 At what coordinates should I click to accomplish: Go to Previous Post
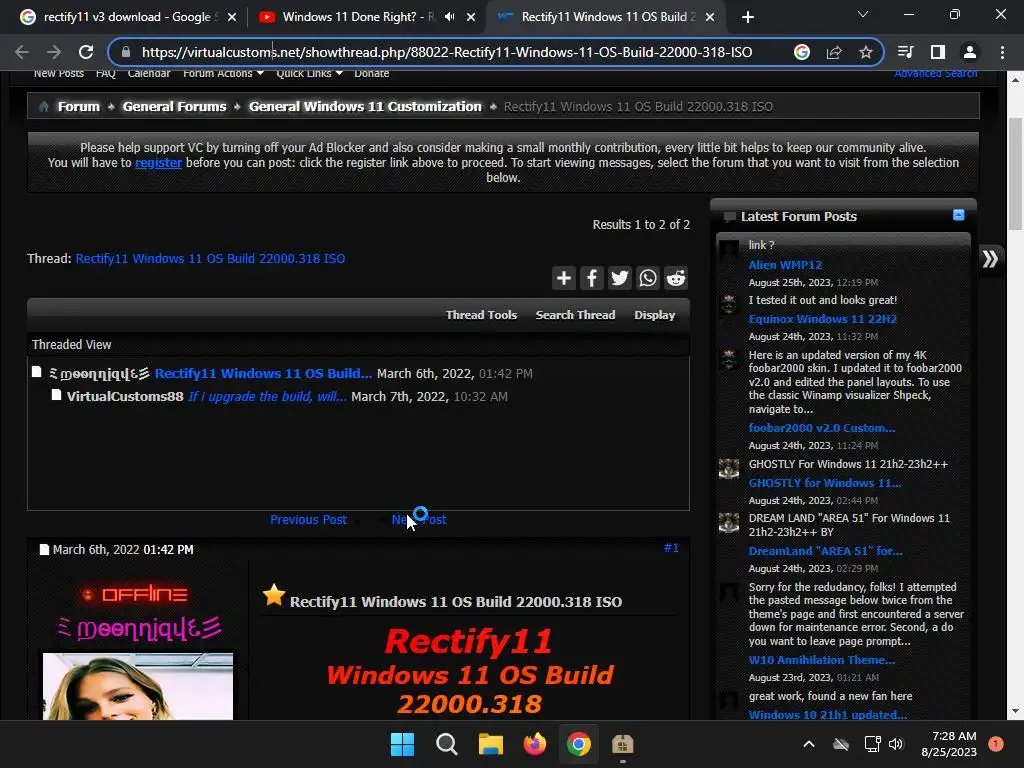(308, 520)
